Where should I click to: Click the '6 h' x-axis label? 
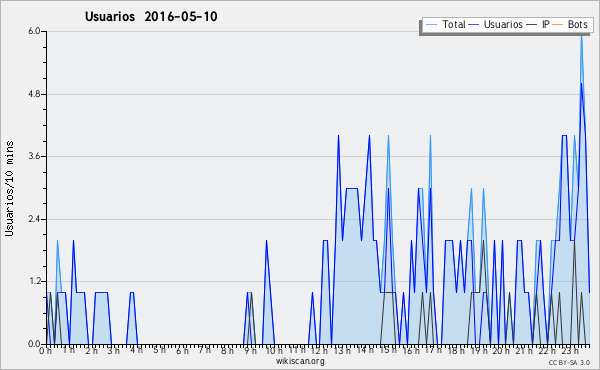point(182,351)
